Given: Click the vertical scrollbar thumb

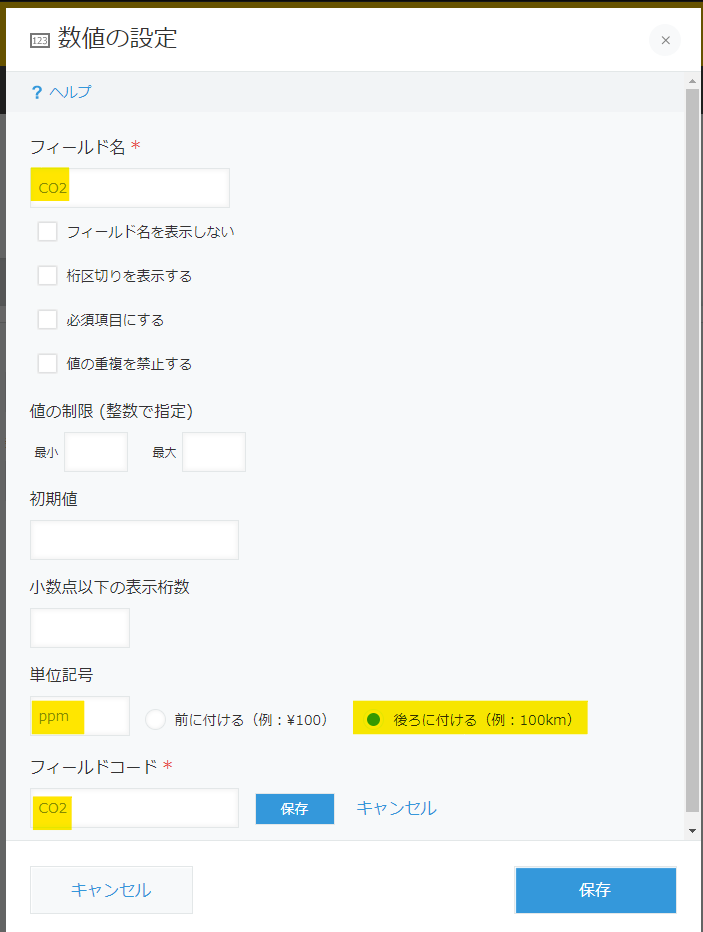Looking at the screenshot, I should tap(692, 451).
